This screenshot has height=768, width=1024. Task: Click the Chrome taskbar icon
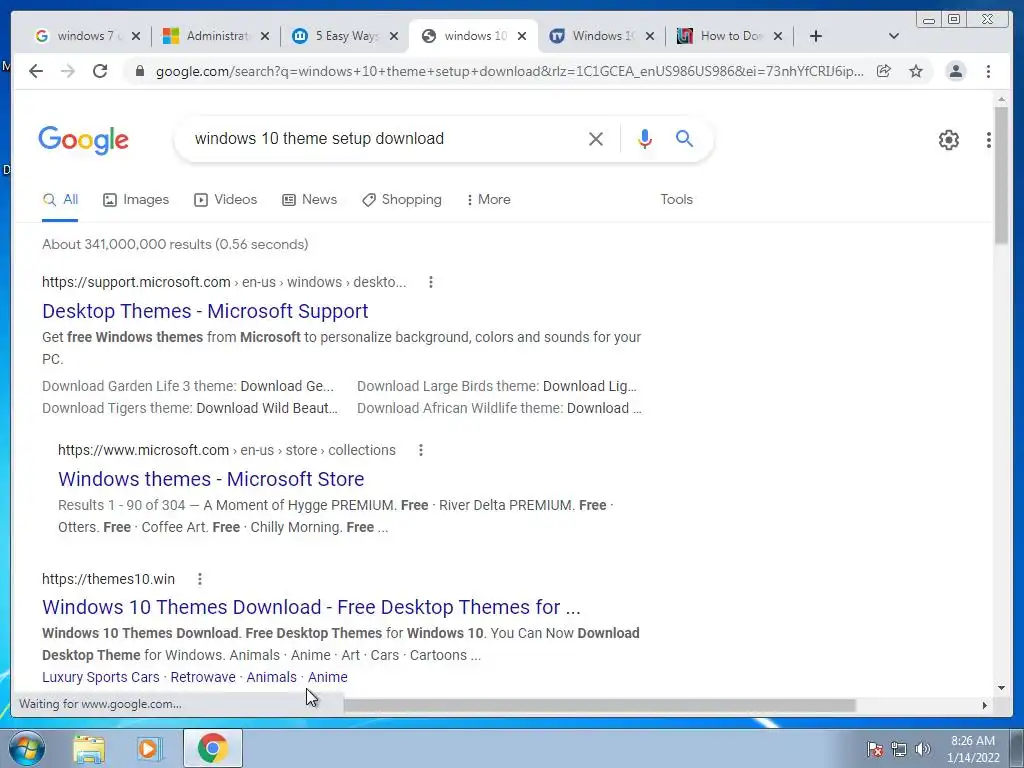[x=212, y=748]
